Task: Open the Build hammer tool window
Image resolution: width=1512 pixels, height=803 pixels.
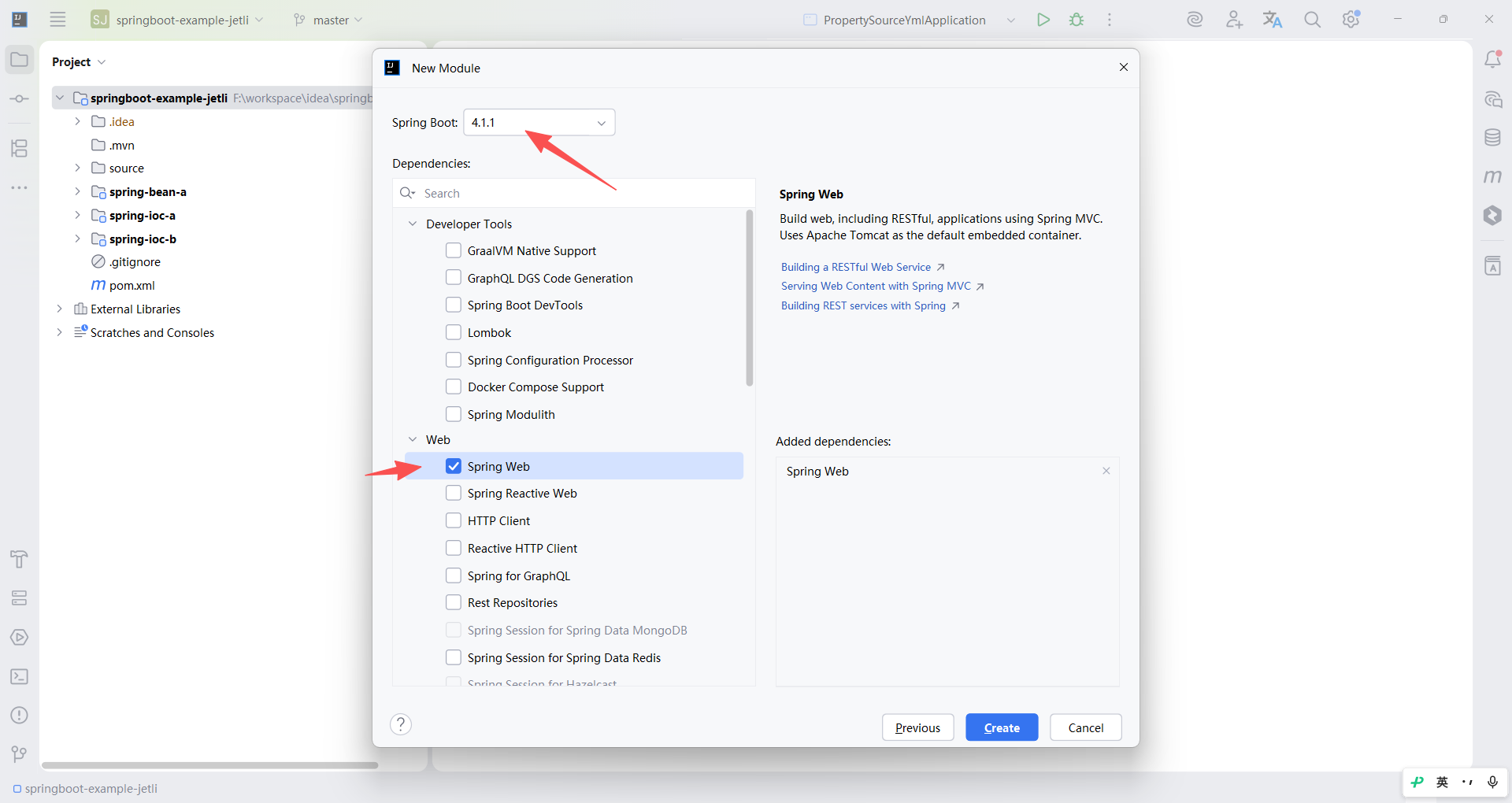Action: (20, 560)
